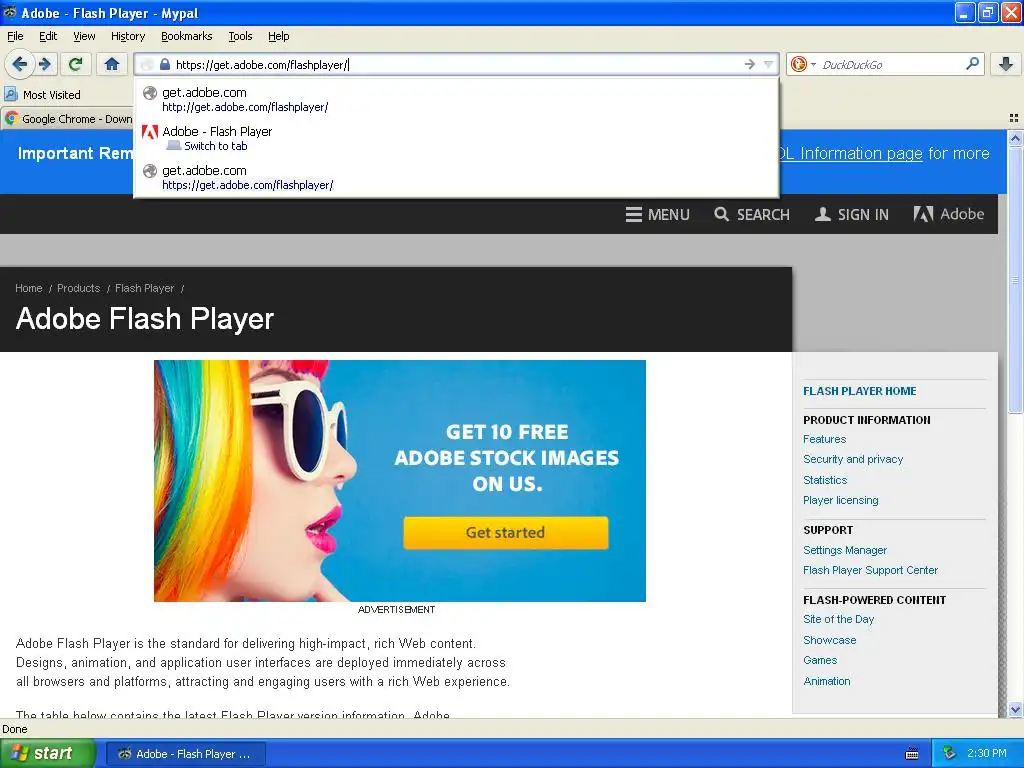This screenshot has height=768, width=1024.
Task: Click the 2:30 PM taskbar clock
Action: coord(986,754)
